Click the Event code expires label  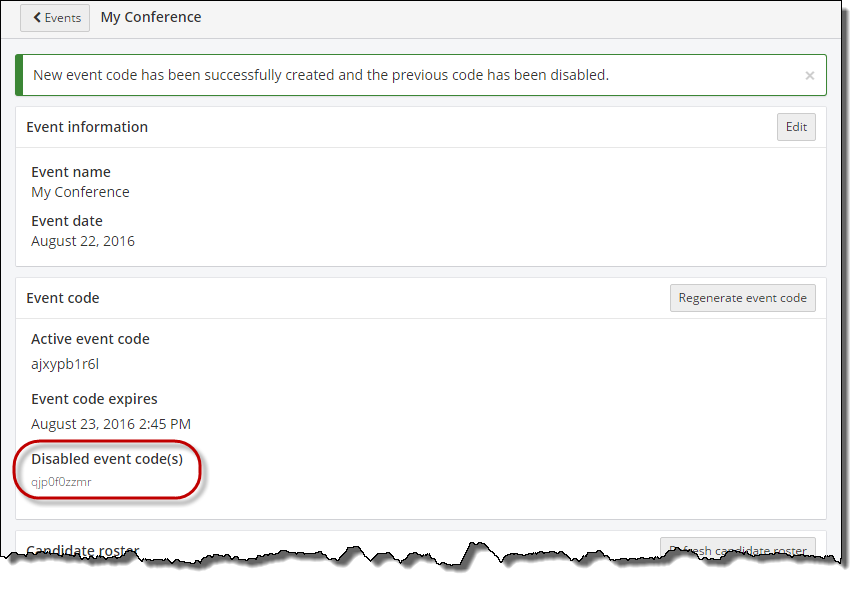94,399
